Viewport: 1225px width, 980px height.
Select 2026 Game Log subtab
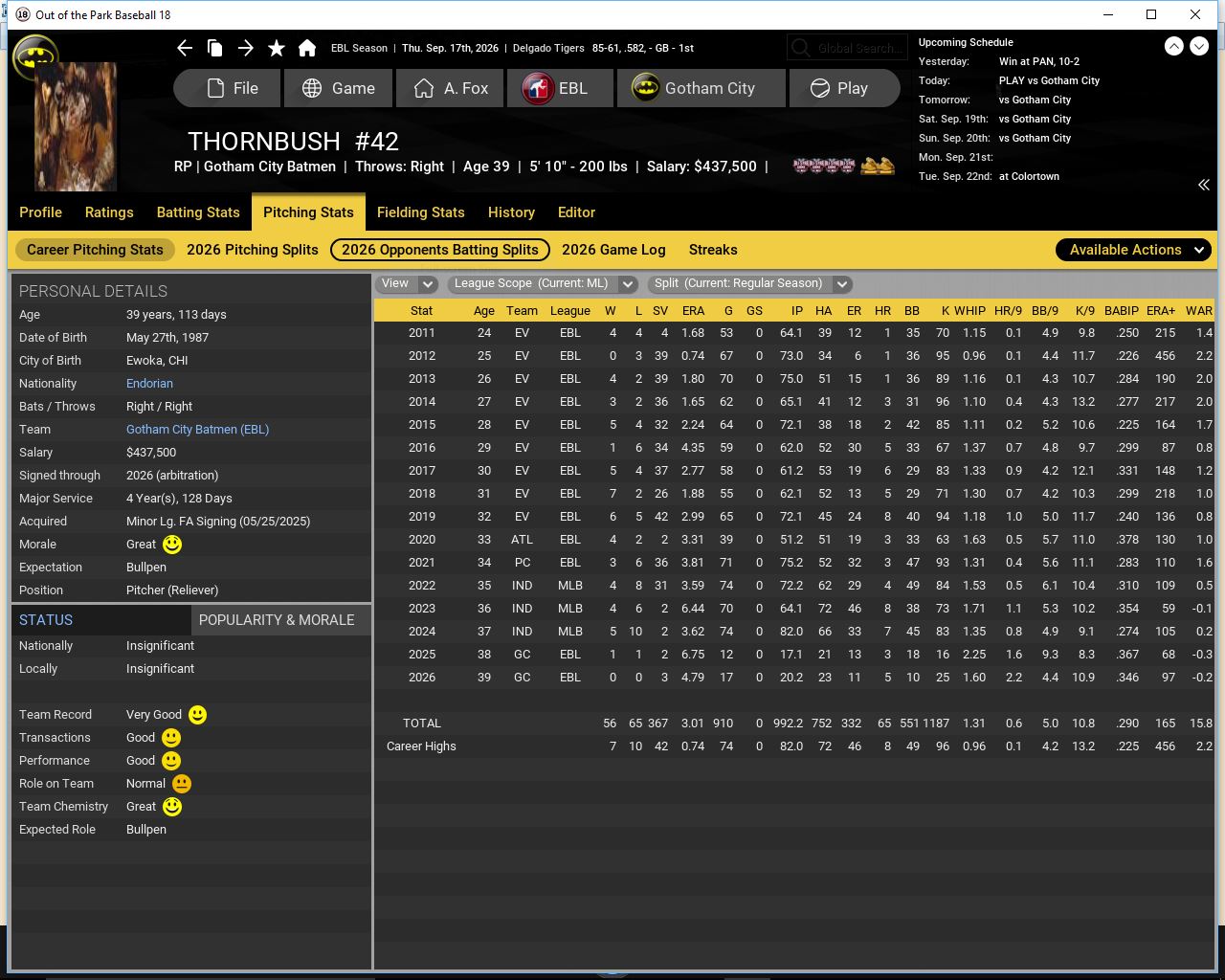(613, 250)
